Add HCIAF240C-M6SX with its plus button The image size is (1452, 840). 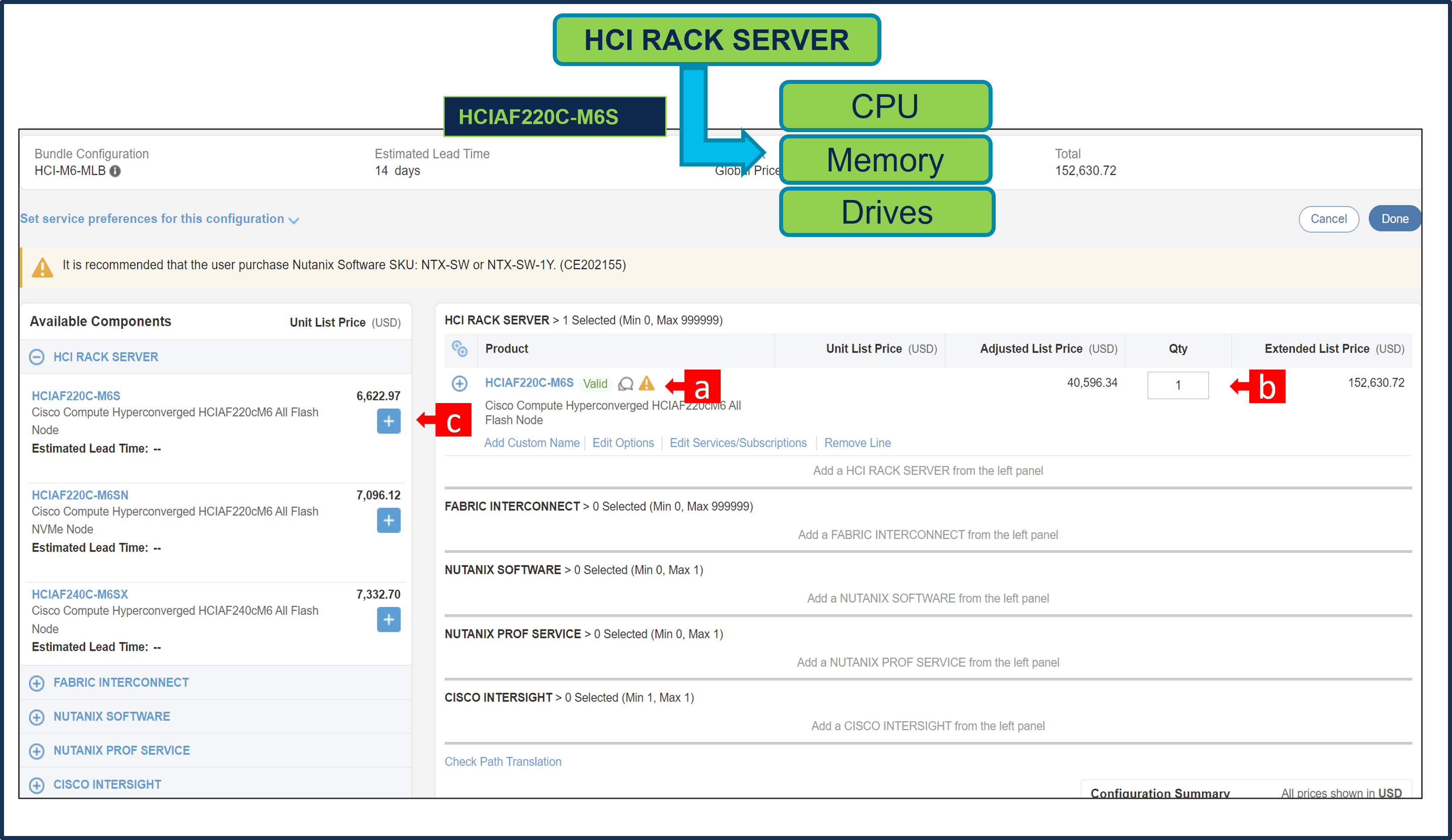(x=389, y=620)
